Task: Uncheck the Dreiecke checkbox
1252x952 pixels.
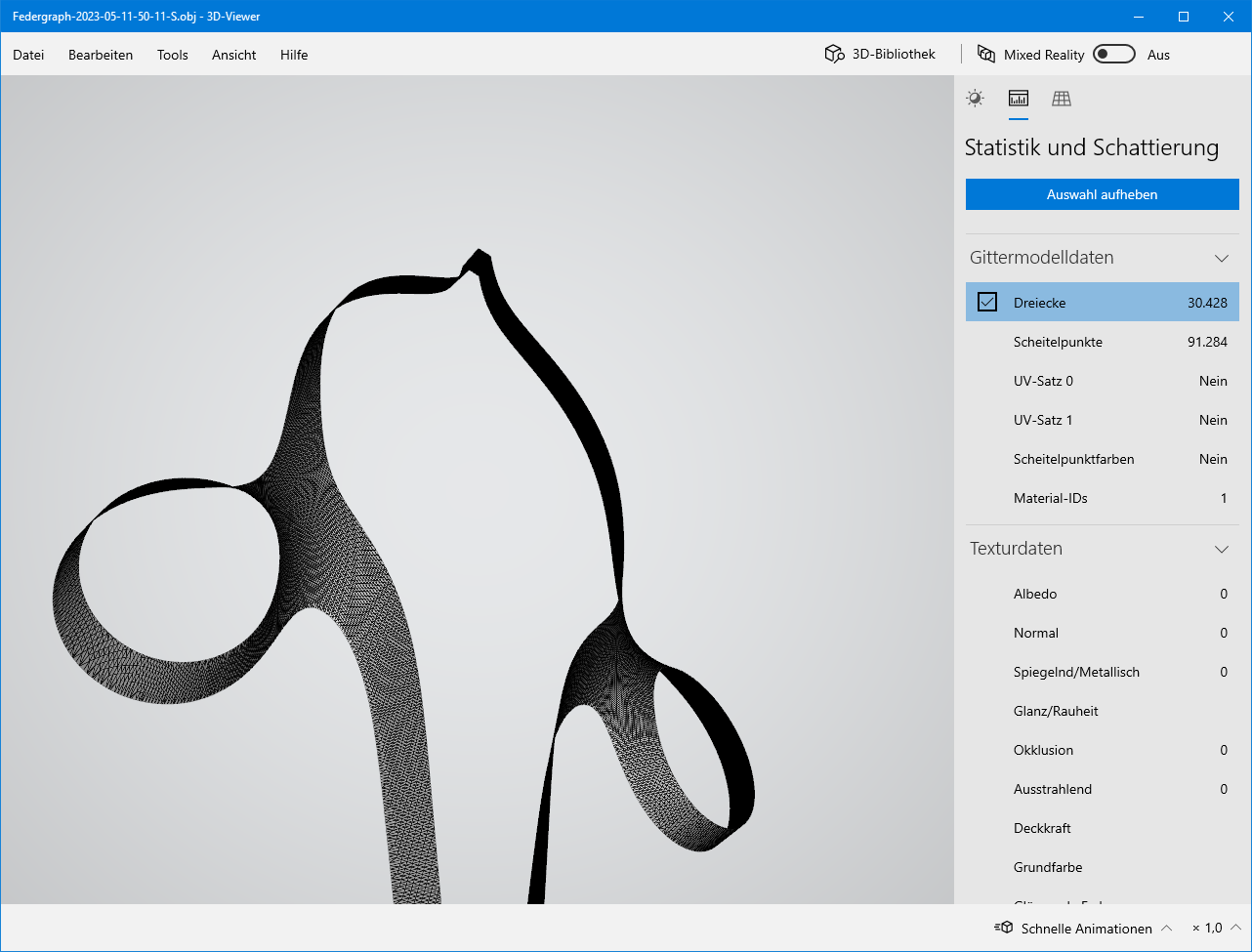Action: point(987,303)
